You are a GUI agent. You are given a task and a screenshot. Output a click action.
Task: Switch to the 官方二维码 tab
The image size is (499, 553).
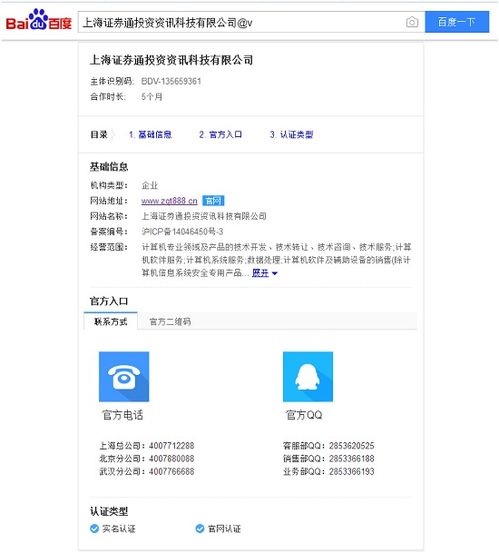[170, 321]
